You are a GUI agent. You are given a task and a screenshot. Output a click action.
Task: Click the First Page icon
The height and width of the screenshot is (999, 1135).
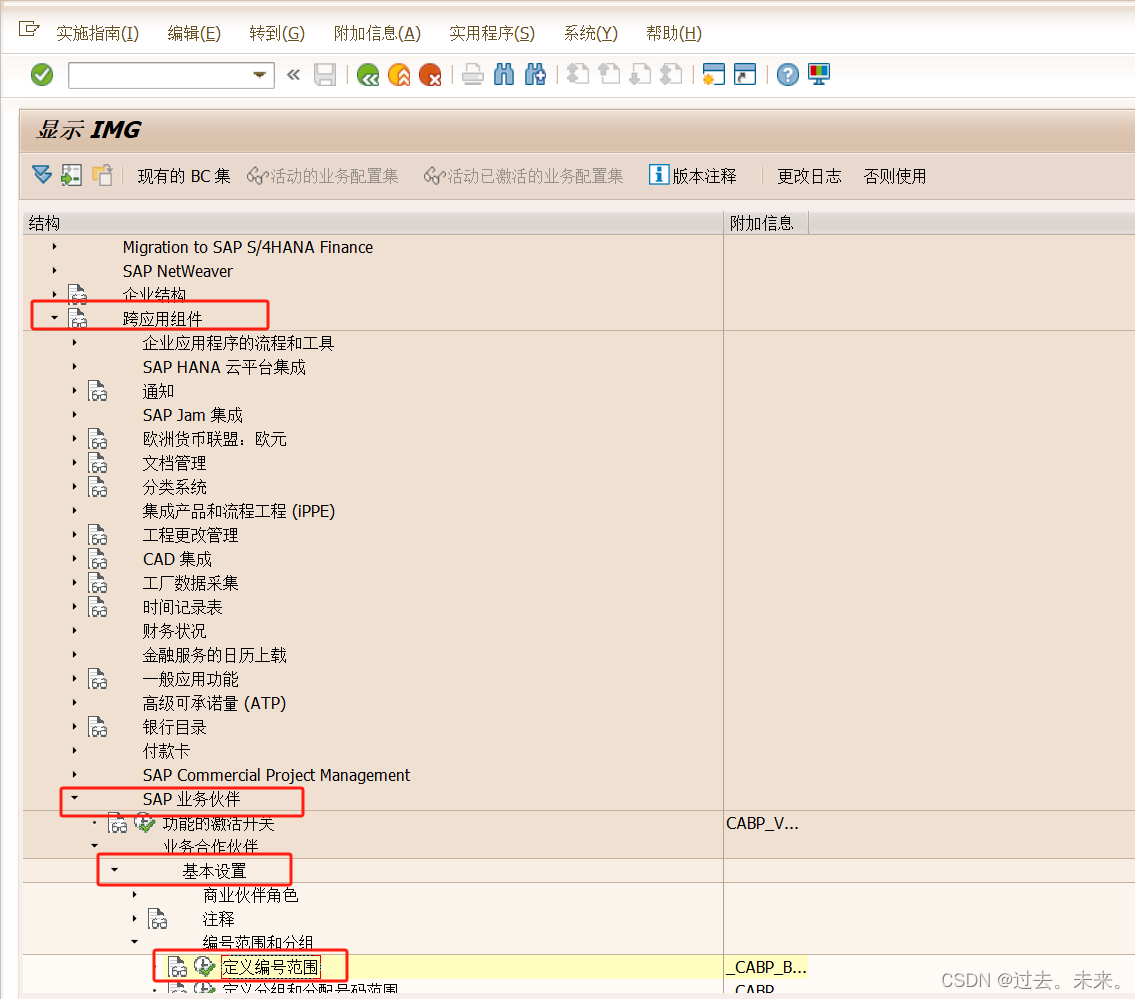(578, 74)
